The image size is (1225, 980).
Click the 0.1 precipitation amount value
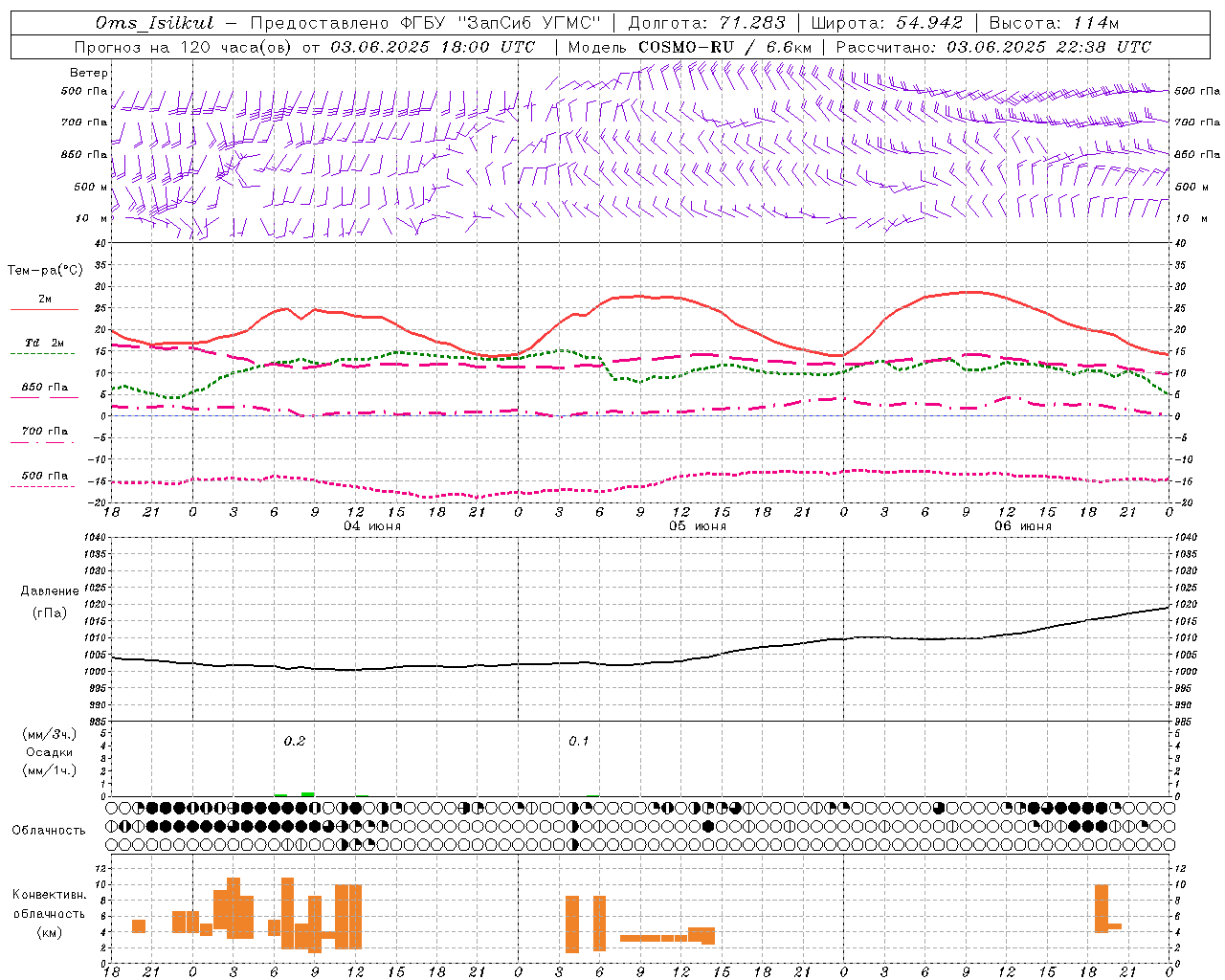tap(578, 742)
